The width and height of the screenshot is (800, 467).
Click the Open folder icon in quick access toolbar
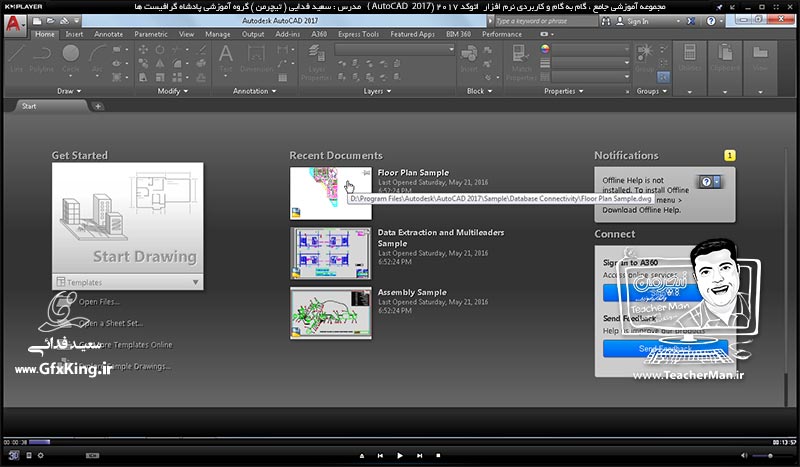[51, 21]
